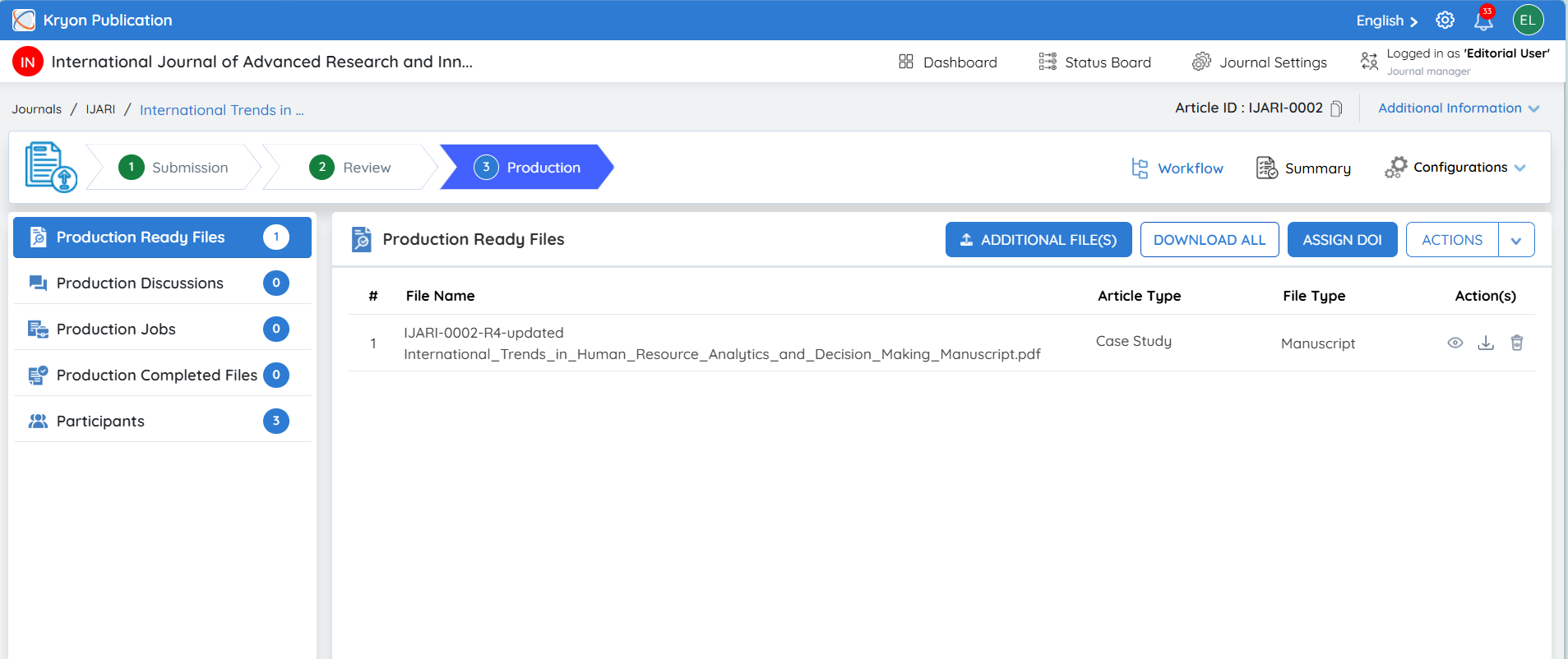Select Production Ready Files in sidebar
Image resolution: width=1568 pixels, height=659 pixels.
pyautogui.click(x=162, y=237)
